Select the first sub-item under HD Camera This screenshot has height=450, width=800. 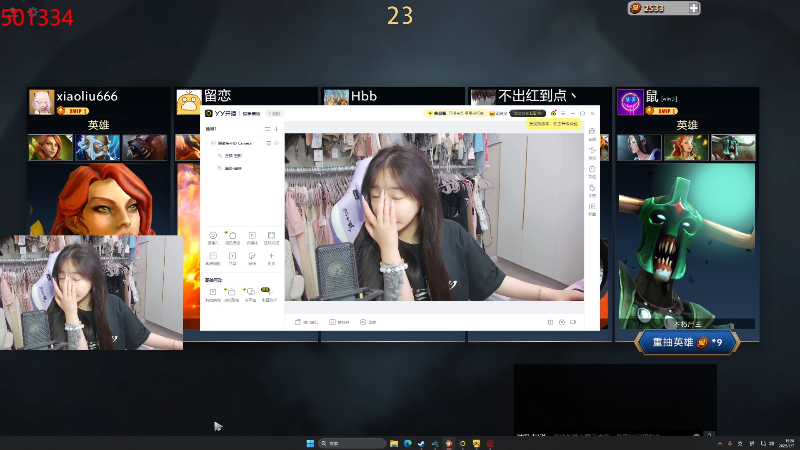tap(230, 156)
